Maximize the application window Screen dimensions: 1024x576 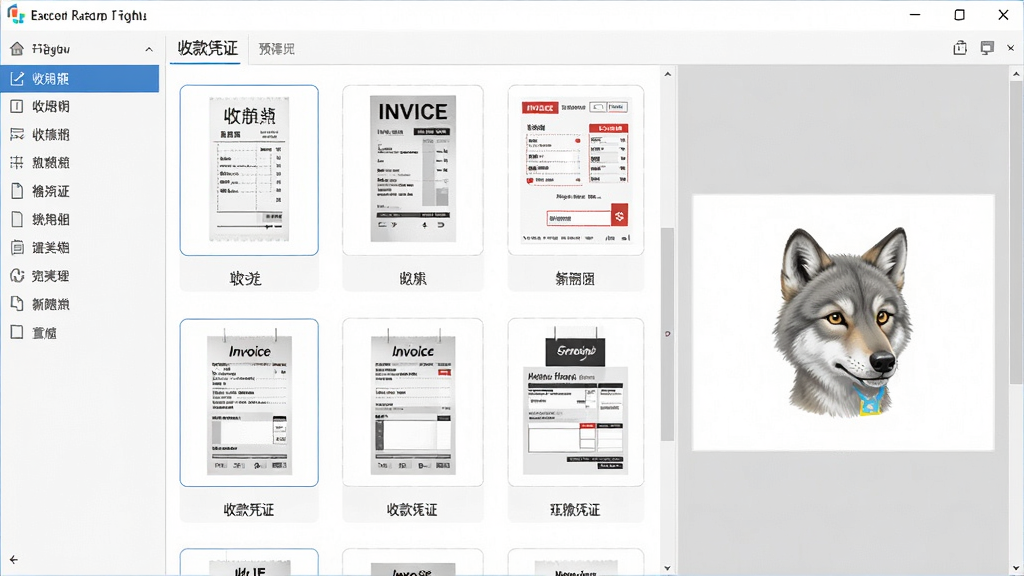[x=959, y=14]
